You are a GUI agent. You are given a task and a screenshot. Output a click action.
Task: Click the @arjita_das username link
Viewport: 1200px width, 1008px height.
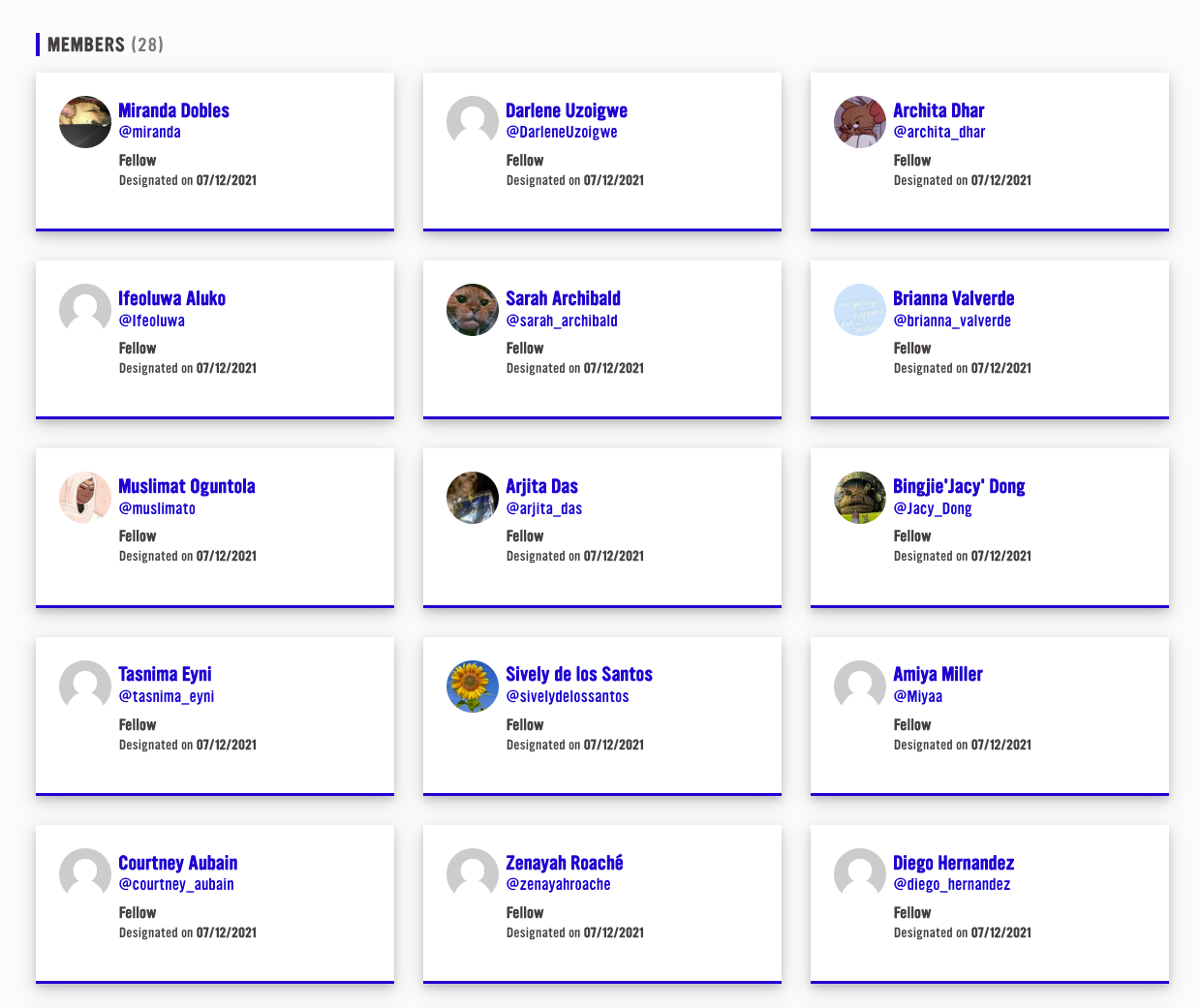point(543,508)
